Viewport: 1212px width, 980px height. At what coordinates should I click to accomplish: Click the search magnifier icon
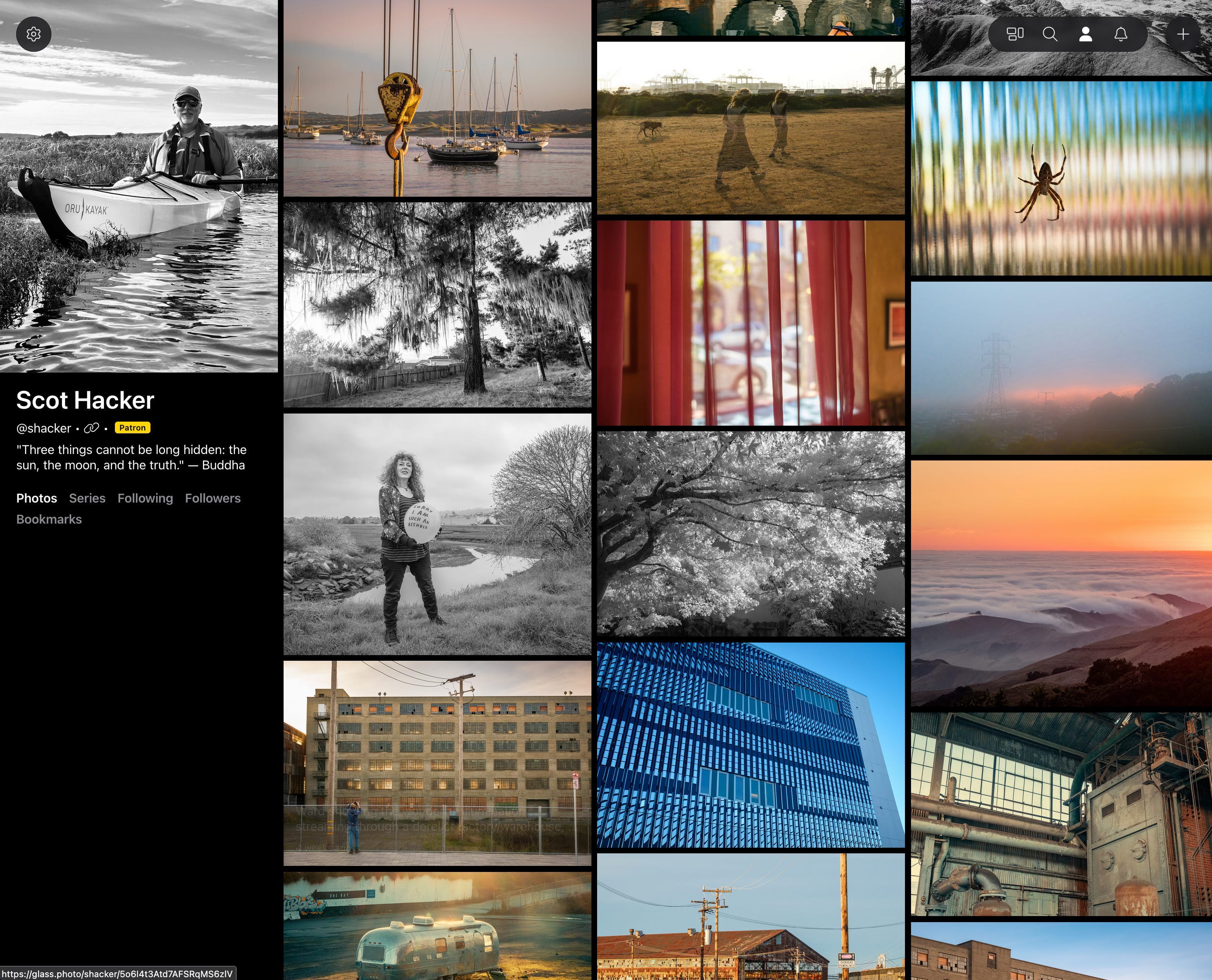[1049, 34]
